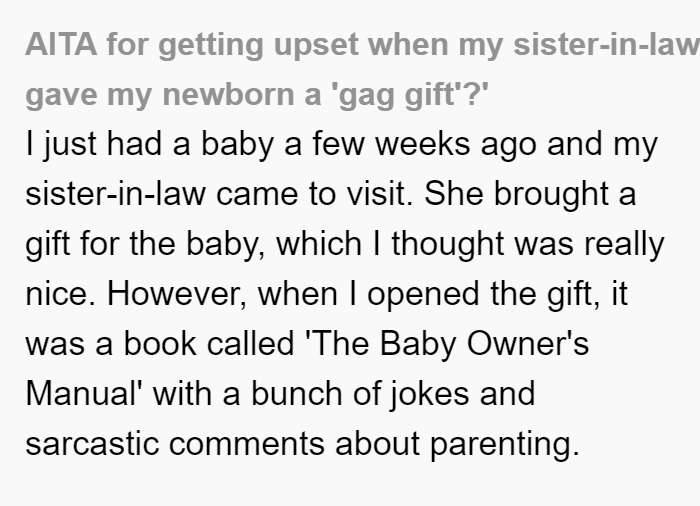
Task: Click the word 'Manual'' in the body text
Action: click(x=83, y=394)
